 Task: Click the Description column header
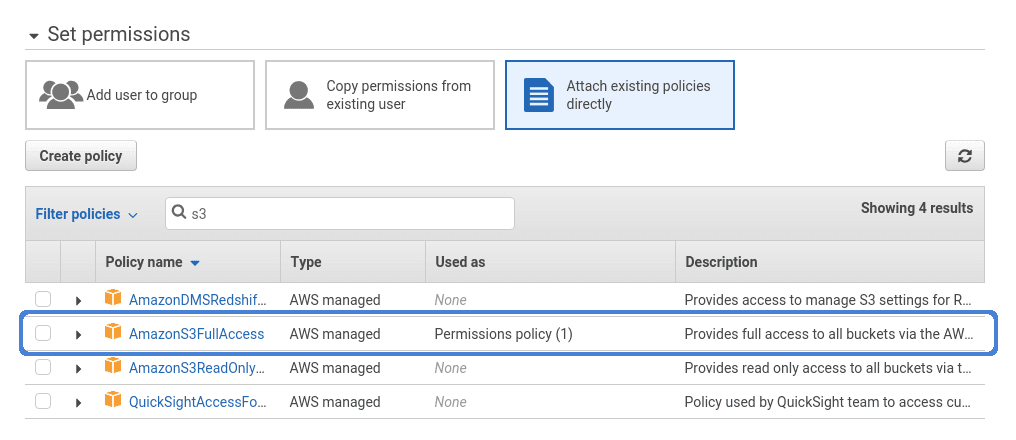(721, 262)
